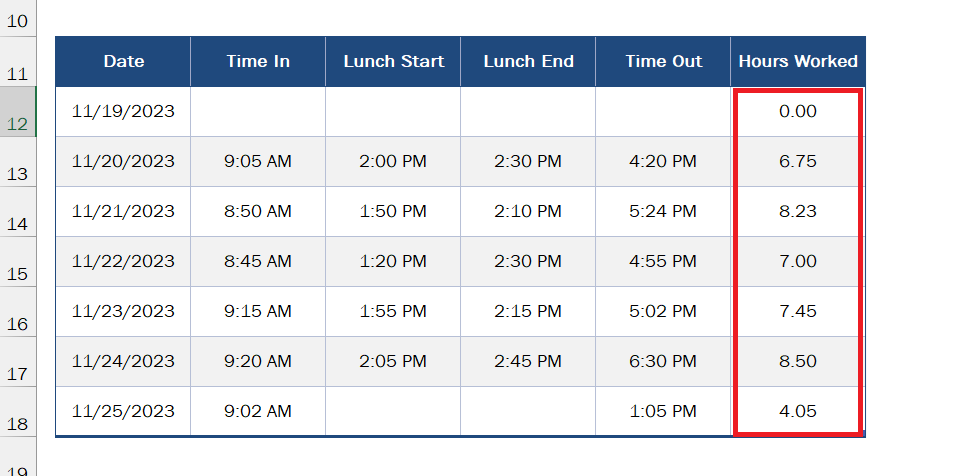958x476 pixels.
Task: Select the 11/19/2023 date cell
Action: pos(123,111)
